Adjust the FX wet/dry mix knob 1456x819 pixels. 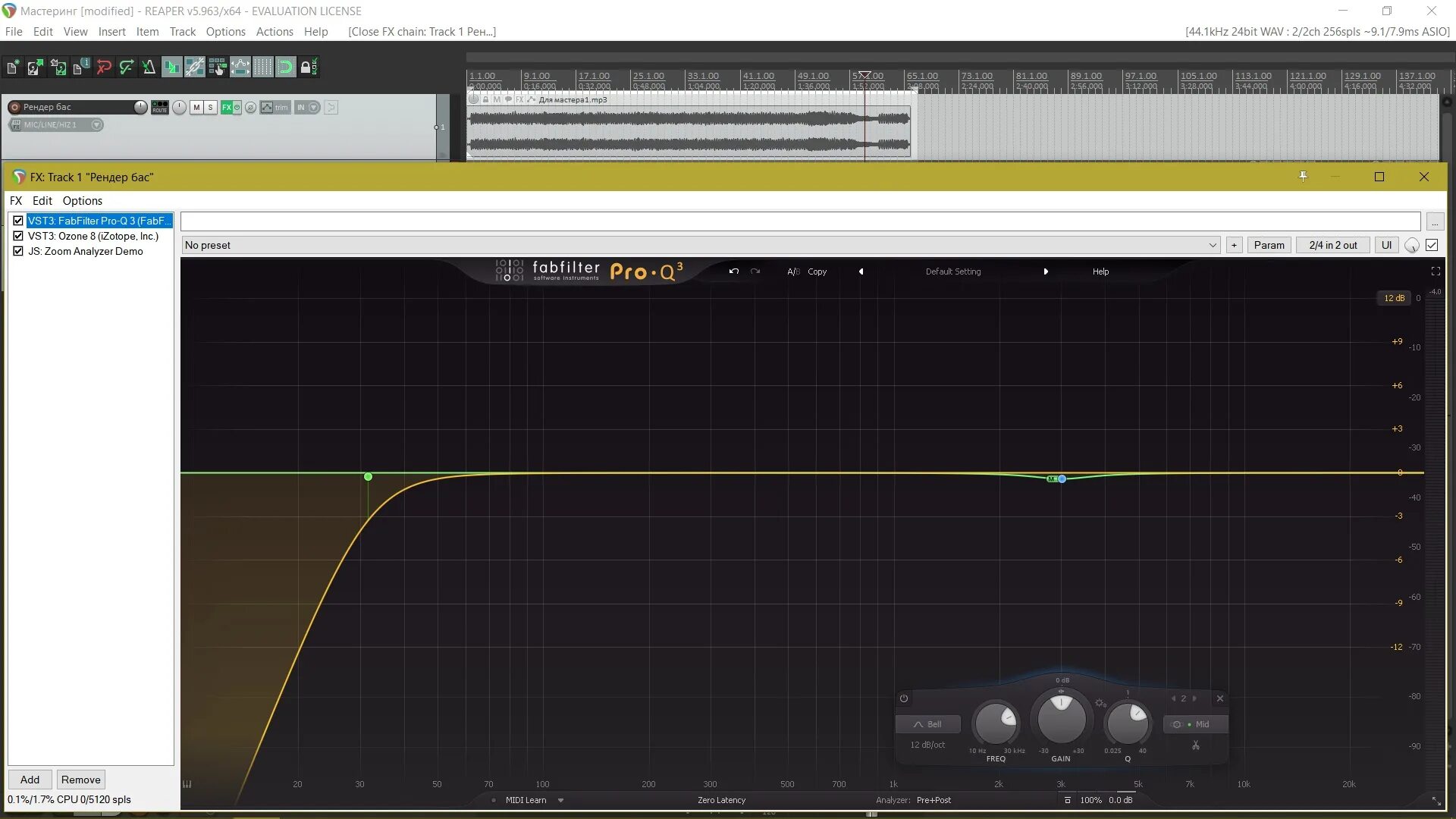pos(1411,246)
